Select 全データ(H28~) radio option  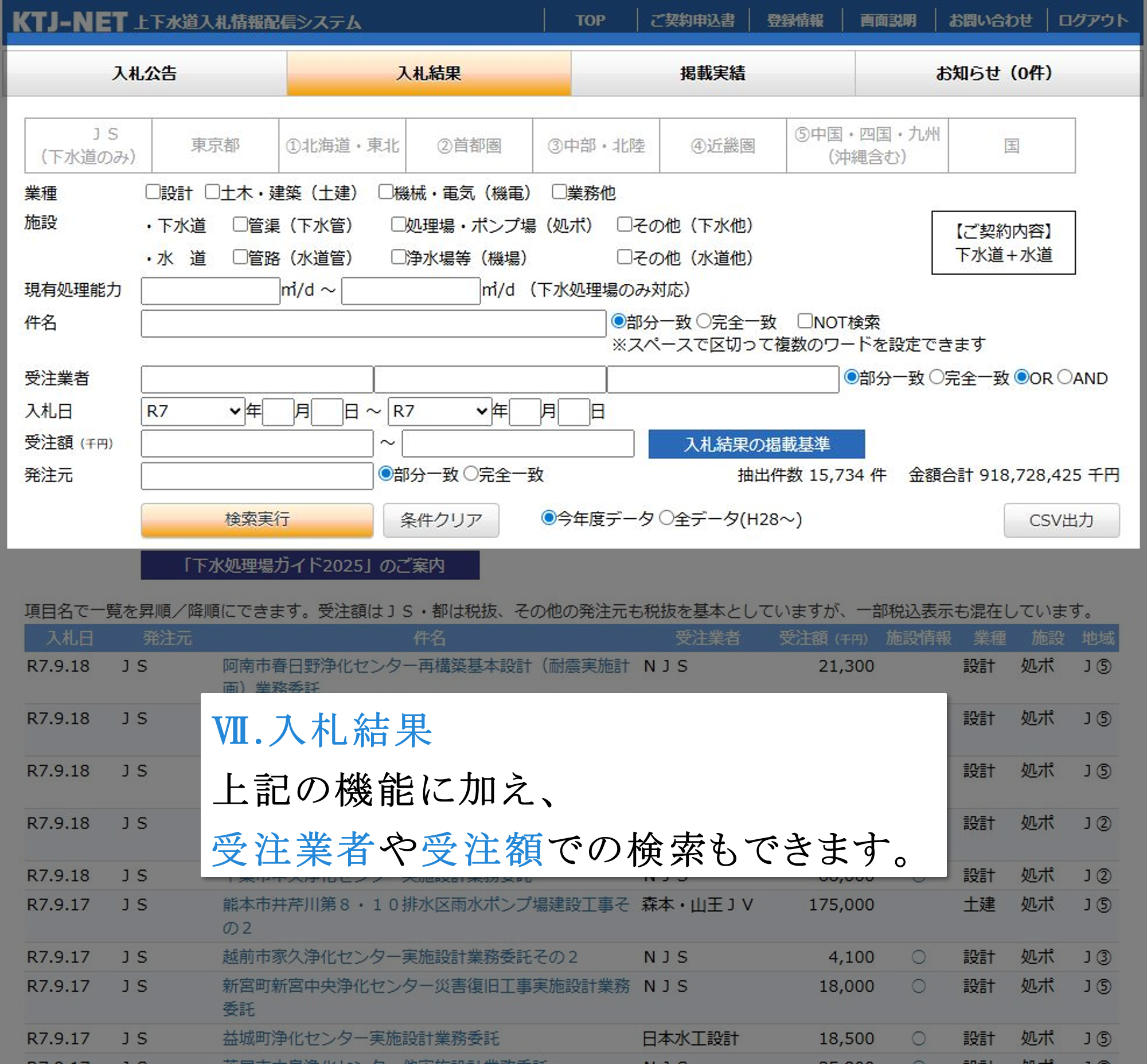click(x=666, y=518)
